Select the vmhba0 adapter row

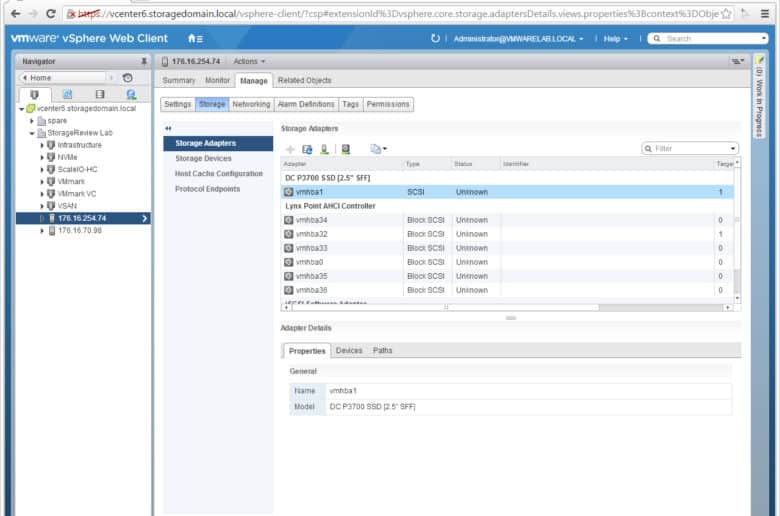click(507, 262)
